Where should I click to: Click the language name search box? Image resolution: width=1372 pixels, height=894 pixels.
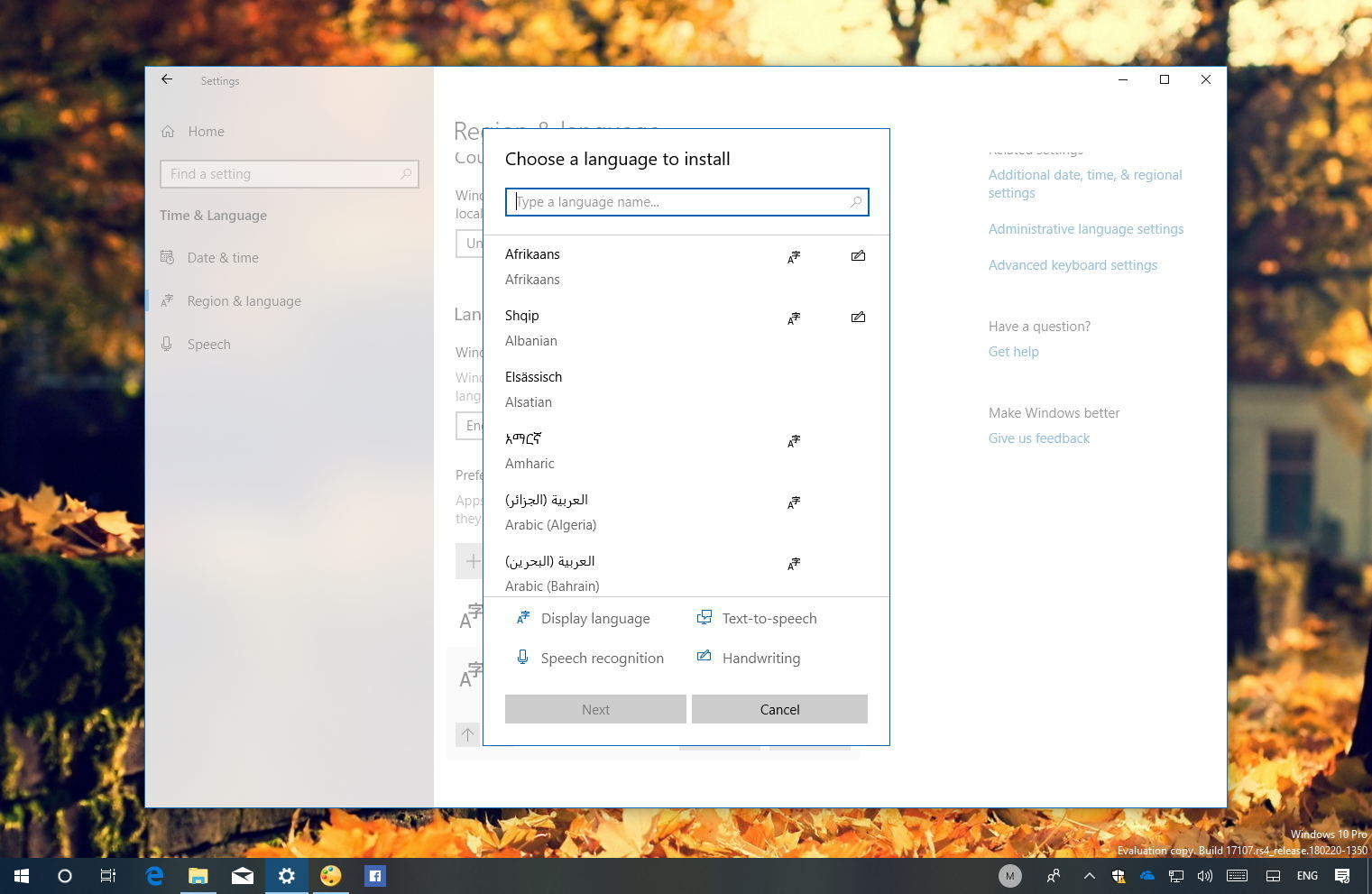(686, 202)
